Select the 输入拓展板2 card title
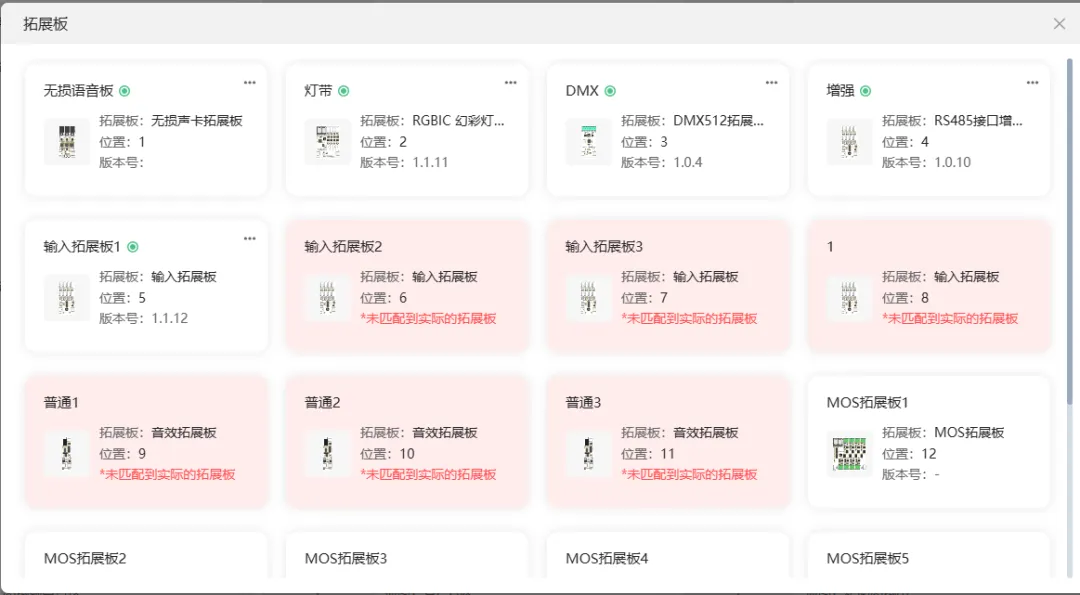Viewport: 1080px width, 595px height. click(x=343, y=247)
